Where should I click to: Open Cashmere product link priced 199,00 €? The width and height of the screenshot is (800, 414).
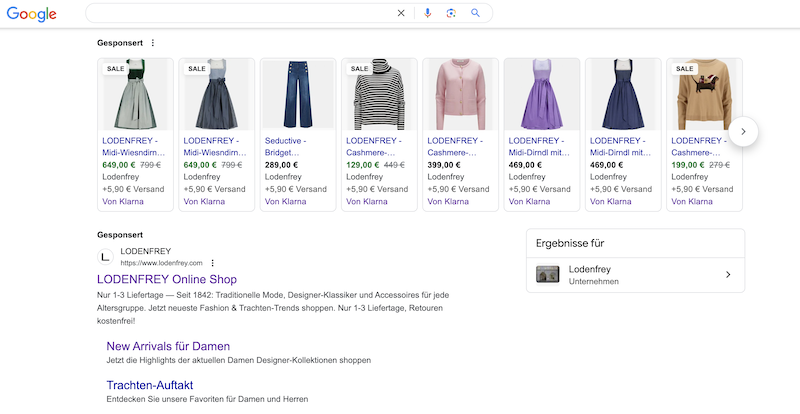pyautogui.click(x=698, y=147)
